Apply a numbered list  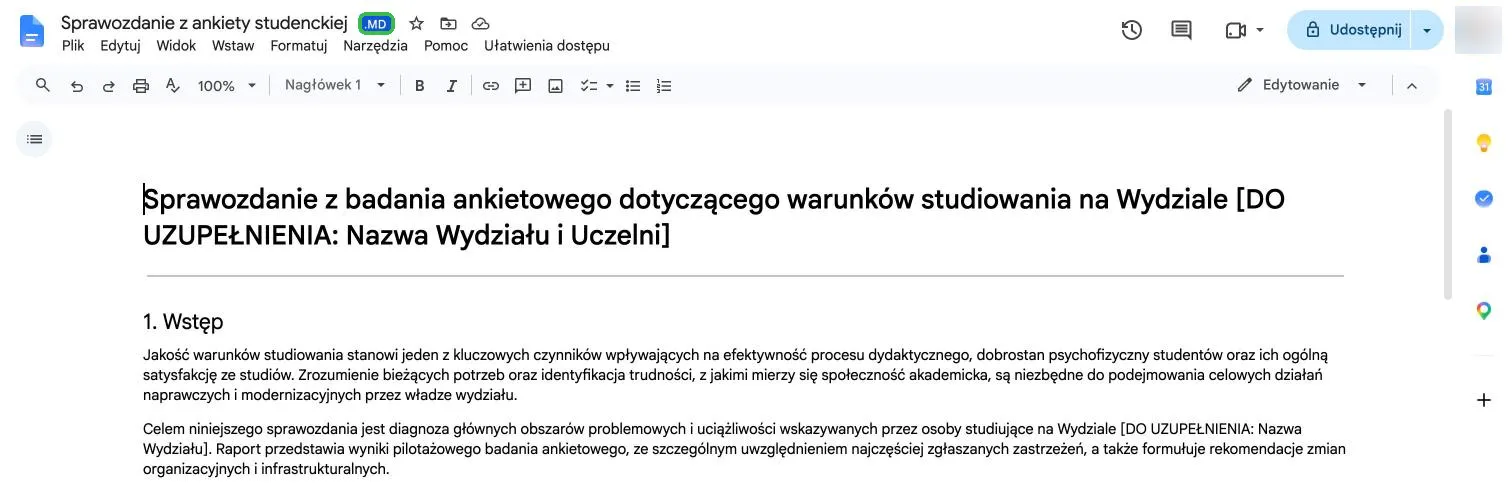[x=664, y=86]
